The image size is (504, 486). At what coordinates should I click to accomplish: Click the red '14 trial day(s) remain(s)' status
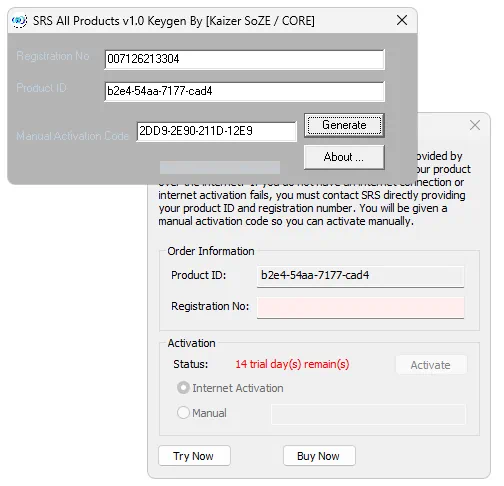tap(292, 364)
